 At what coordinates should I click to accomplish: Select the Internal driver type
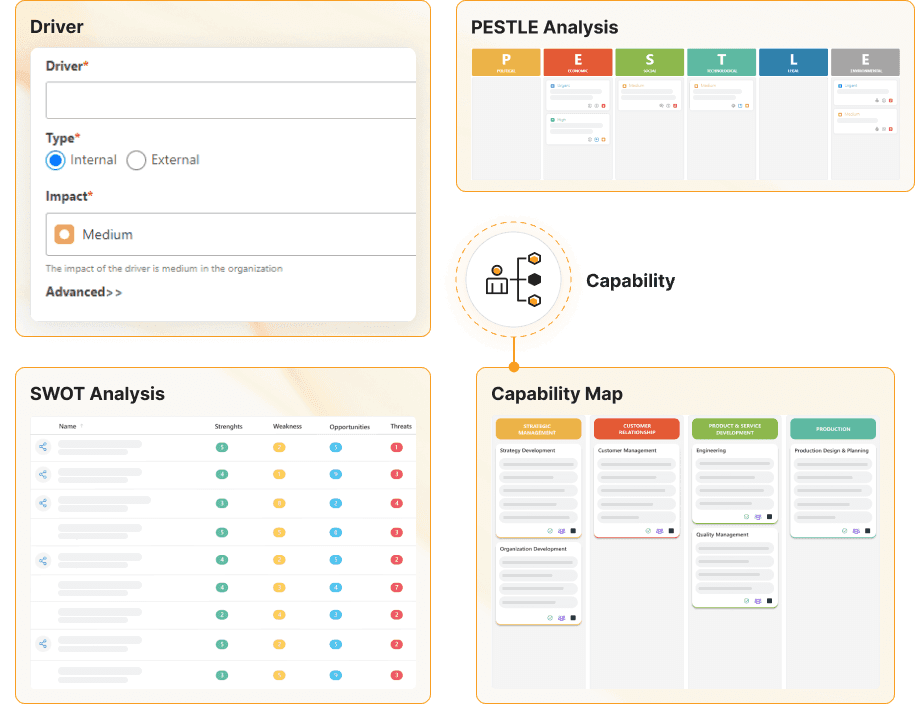[x=56, y=160]
